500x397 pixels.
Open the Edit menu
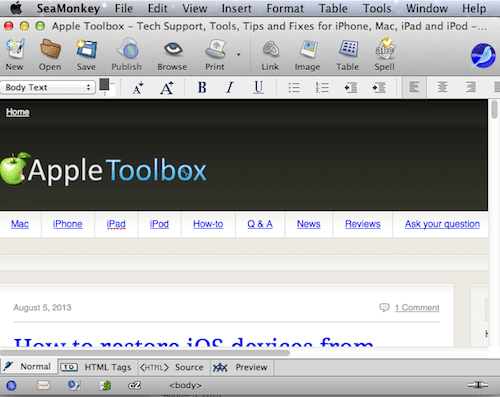click(157, 8)
